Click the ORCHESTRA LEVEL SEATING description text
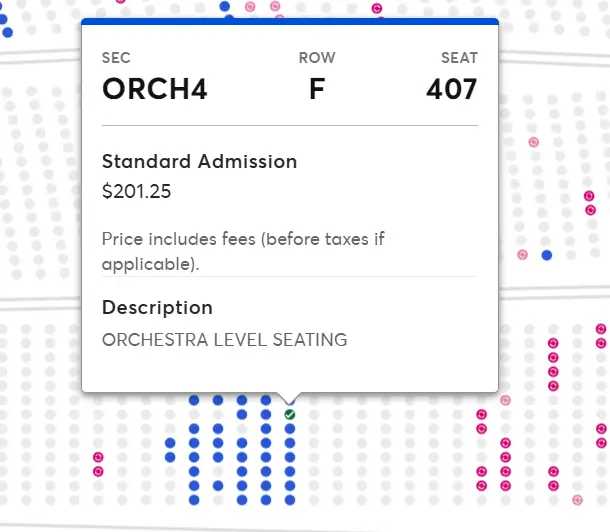The height and width of the screenshot is (532, 610). [x=224, y=340]
